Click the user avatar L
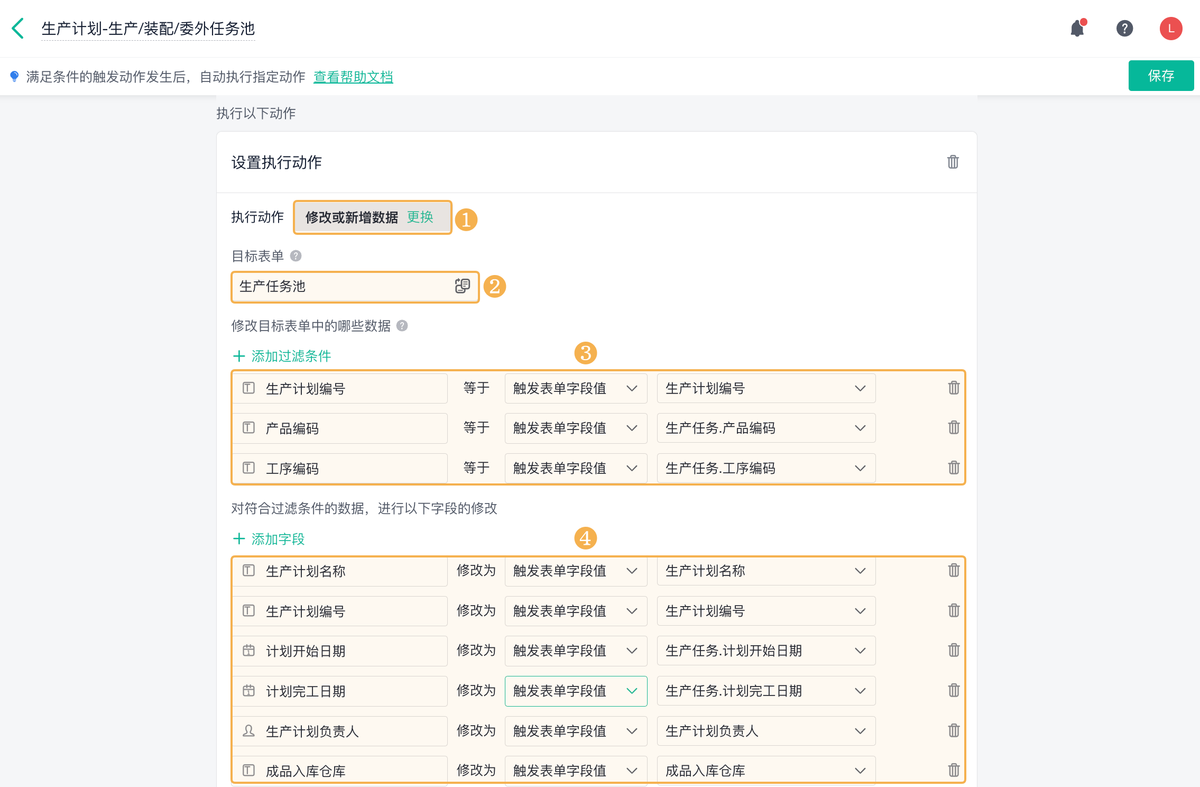Viewport: 1200px width, 787px height. point(1170,29)
